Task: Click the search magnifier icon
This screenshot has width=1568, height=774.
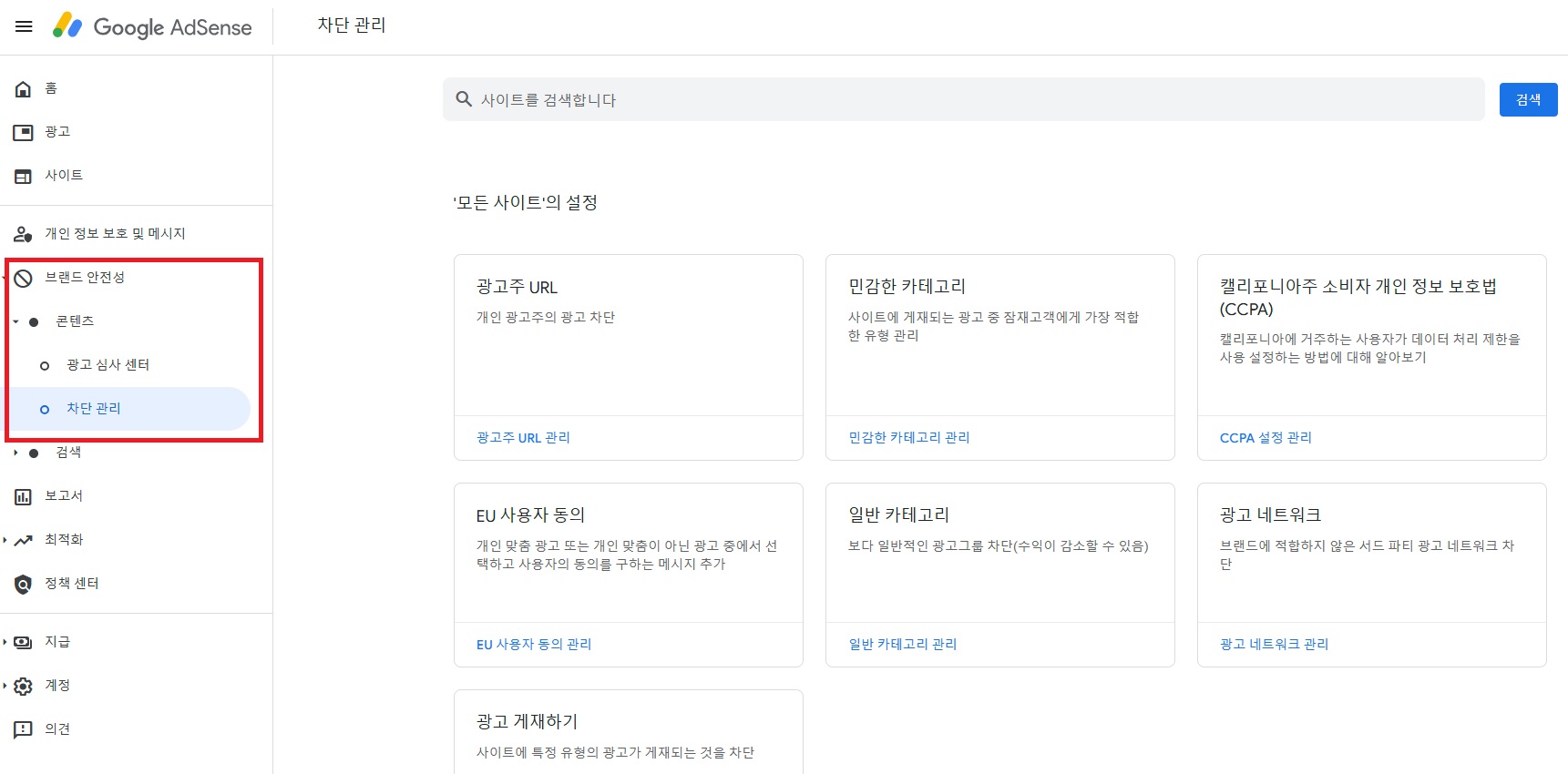Action: pyautogui.click(x=464, y=99)
